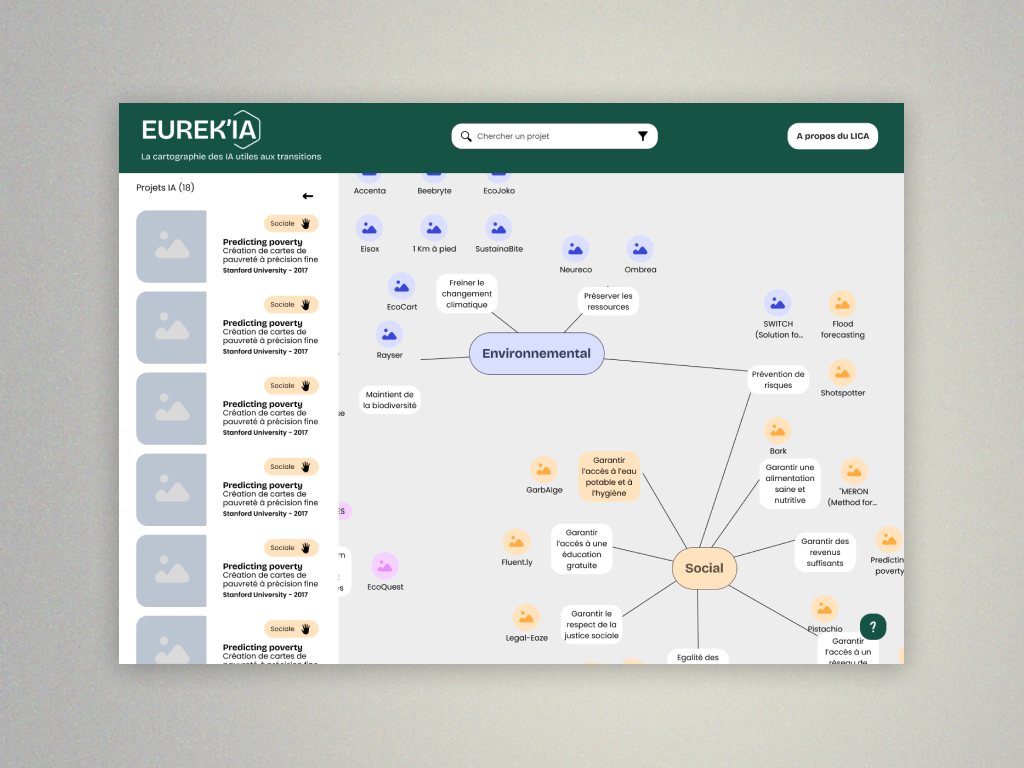Click the search magnifier icon
1024x768 pixels.
tap(466, 136)
